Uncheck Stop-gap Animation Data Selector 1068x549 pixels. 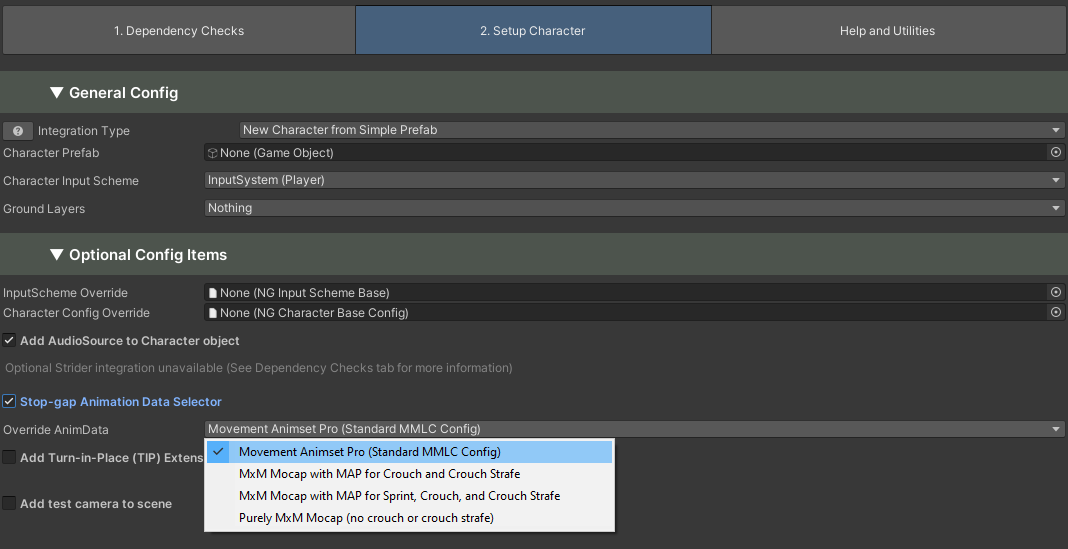[x=9, y=401]
